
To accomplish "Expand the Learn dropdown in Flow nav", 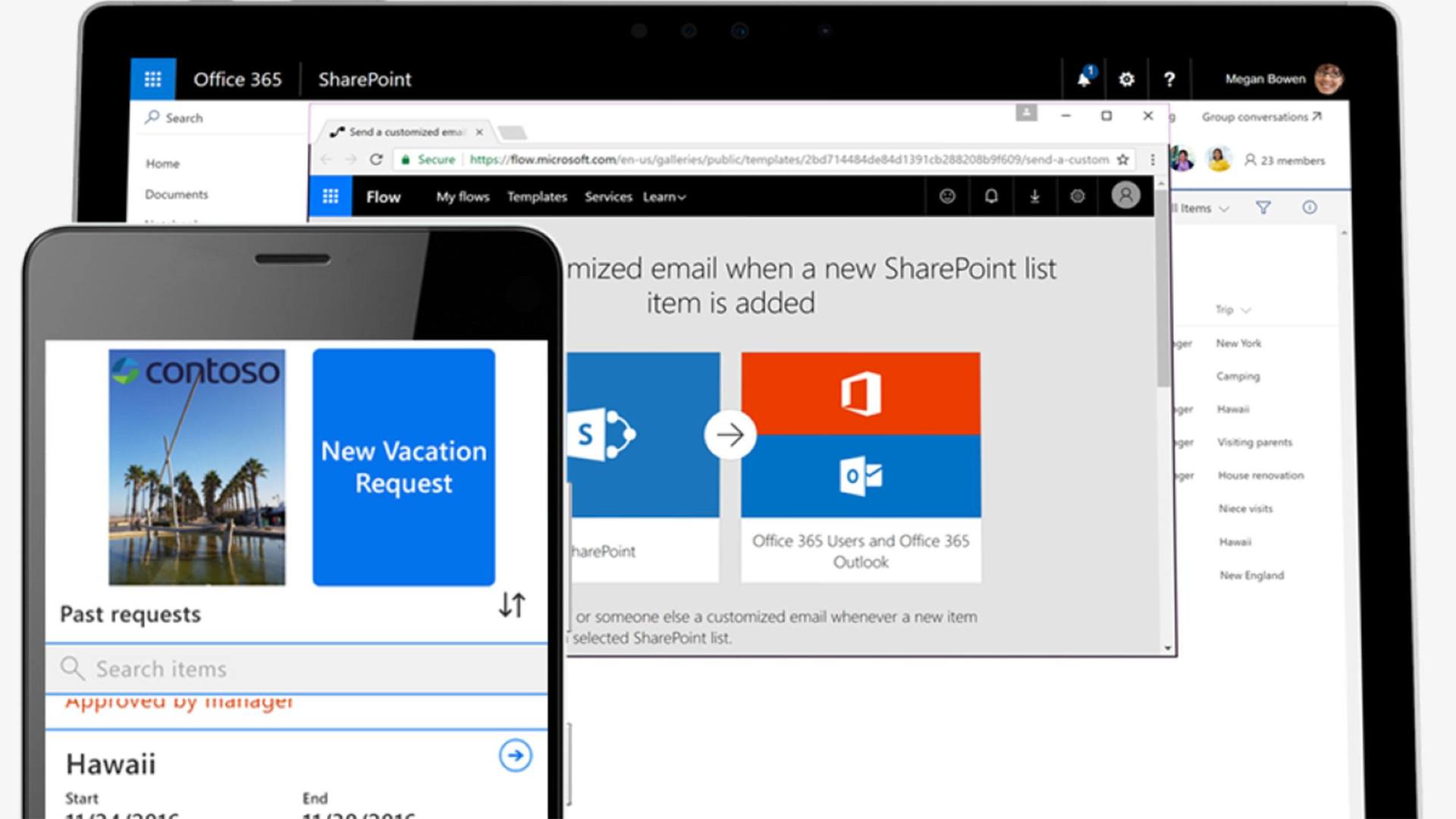I will pyautogui.click(x=664, y=197).
